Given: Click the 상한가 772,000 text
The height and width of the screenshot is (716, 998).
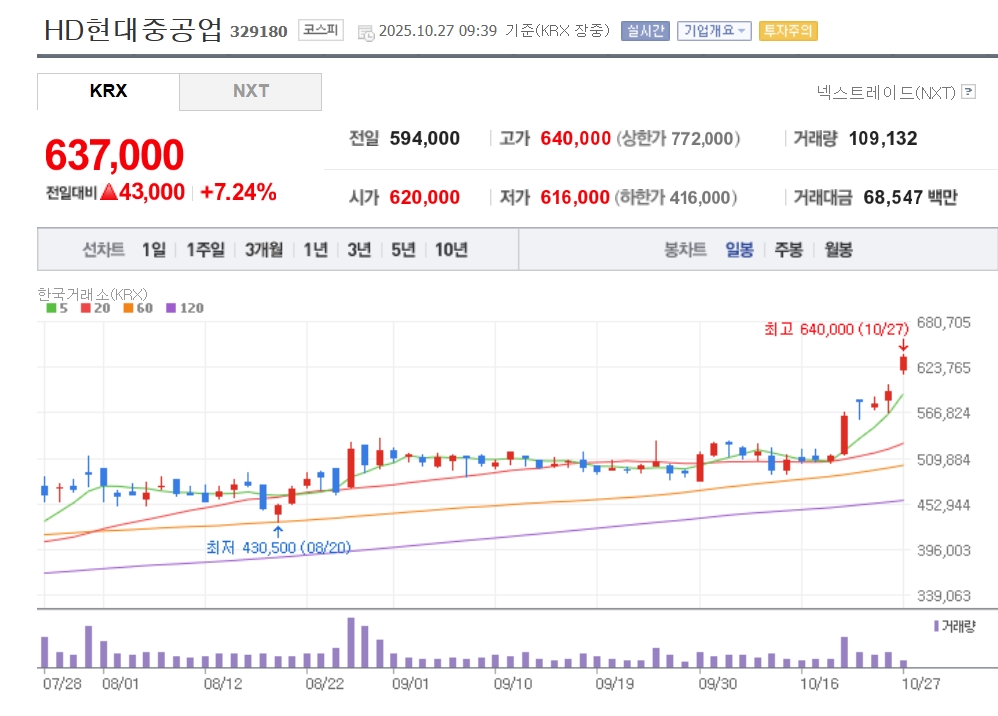Looking at the screenshot, I should pos(678,138).
